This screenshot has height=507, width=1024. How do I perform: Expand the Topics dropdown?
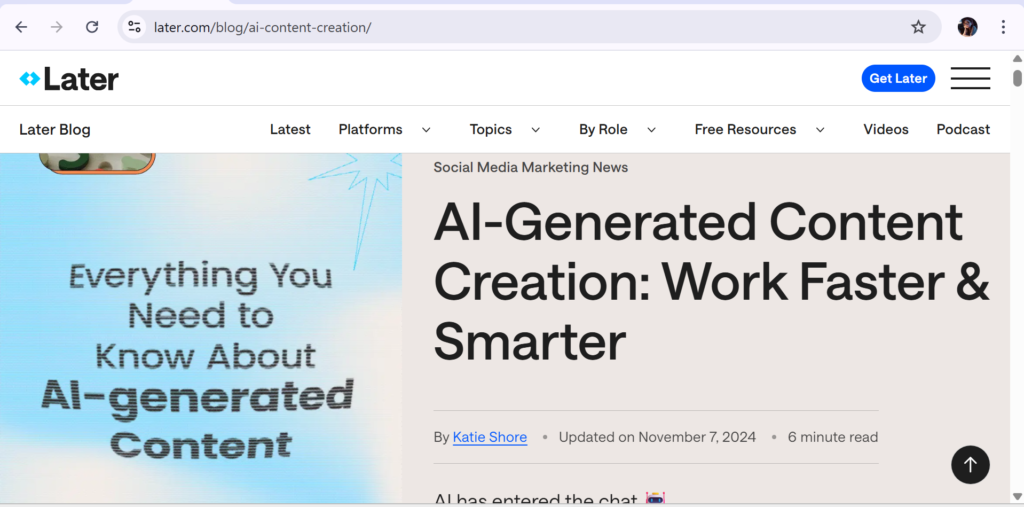pyautogui.click(x=504, y=129)
